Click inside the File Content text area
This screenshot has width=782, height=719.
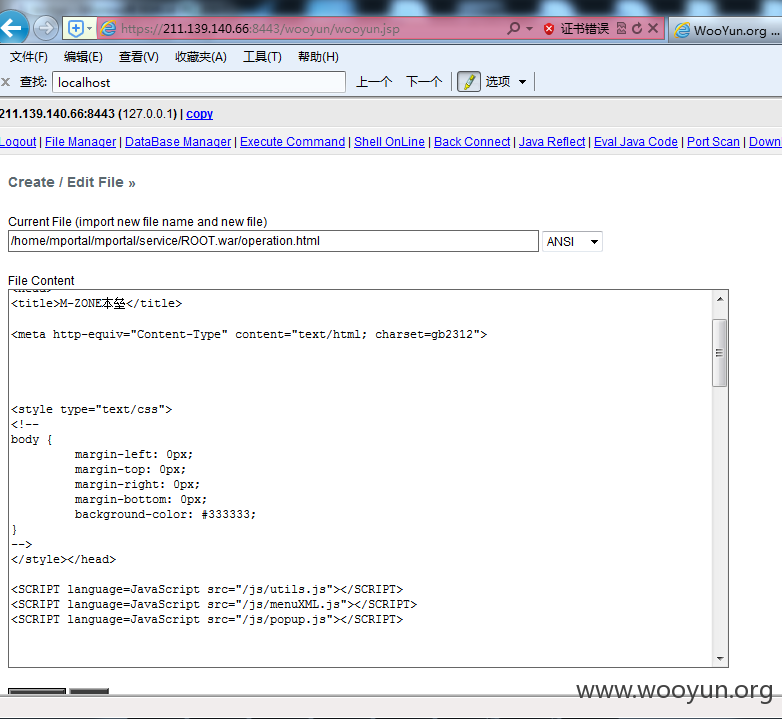pyautogui.click(x=360, y=478)
